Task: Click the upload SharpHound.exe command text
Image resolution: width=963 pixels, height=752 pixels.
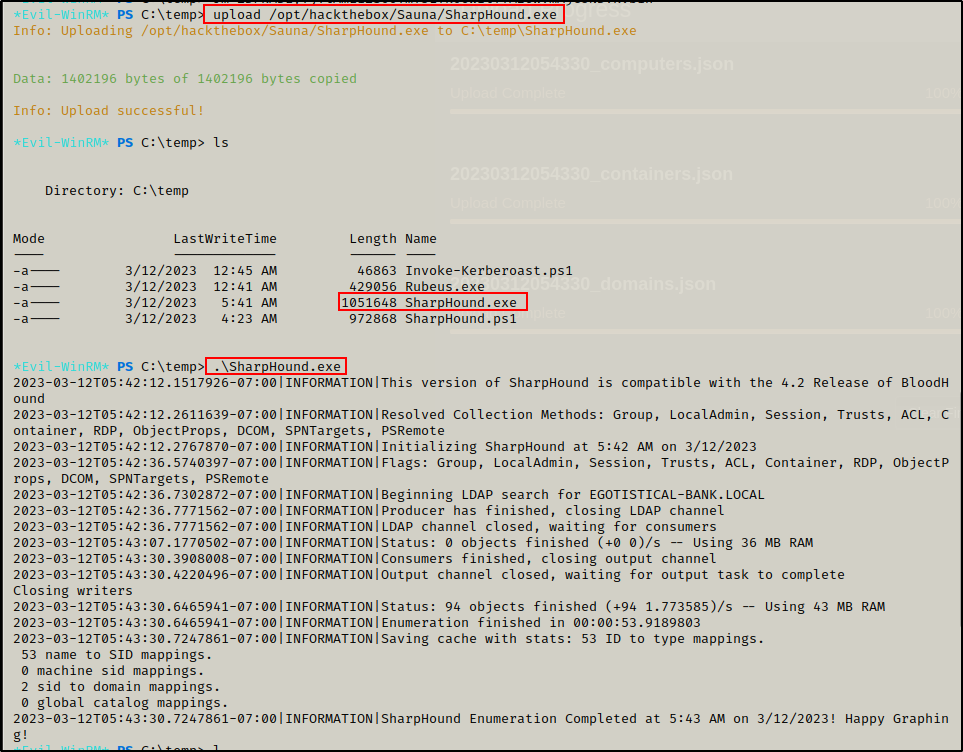Action: [384, 14]
